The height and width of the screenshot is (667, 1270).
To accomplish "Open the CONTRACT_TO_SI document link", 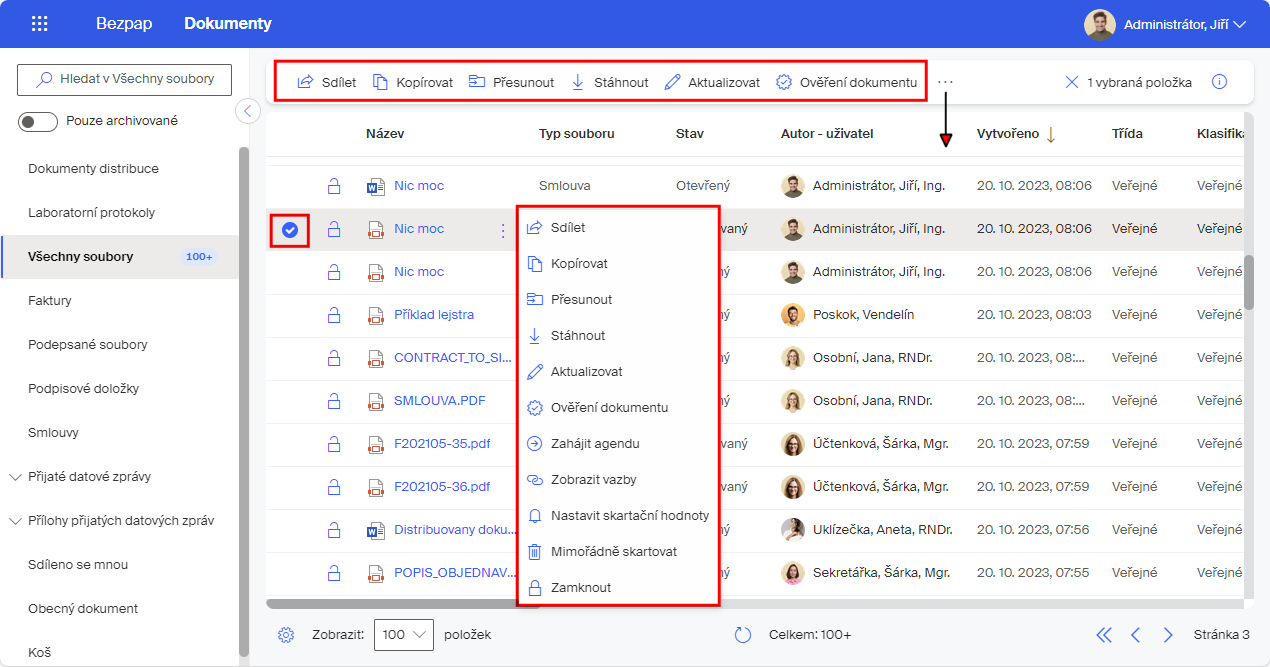I will [454, 358].
